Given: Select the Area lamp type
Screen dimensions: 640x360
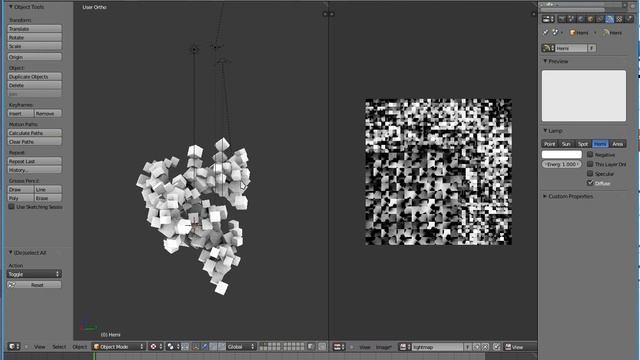Looking at the screenshot, I should 618,144.
